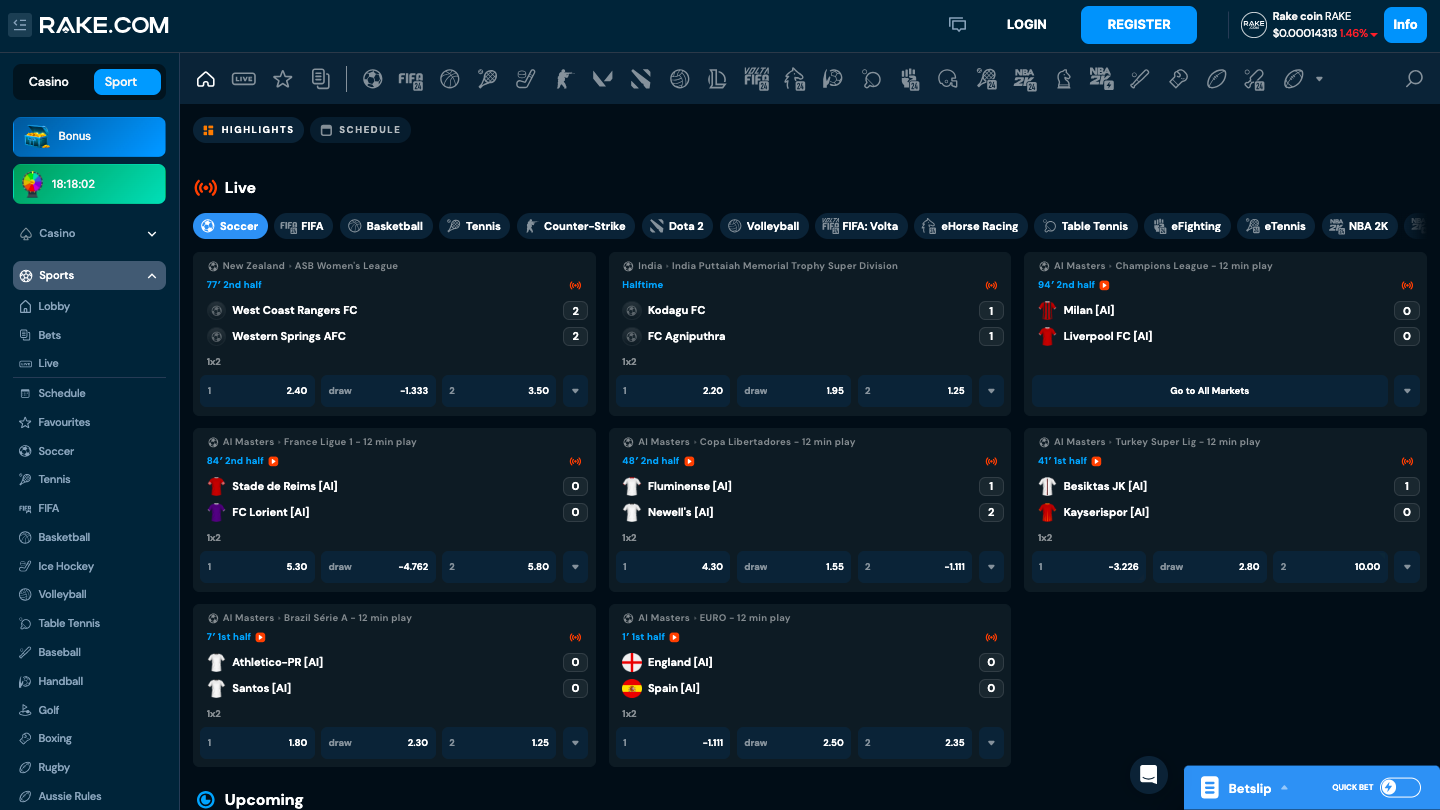Select the ice hockey stick icon in toolbar
The width and height of the screenshot is (1440, 810).
coord(526,79)
